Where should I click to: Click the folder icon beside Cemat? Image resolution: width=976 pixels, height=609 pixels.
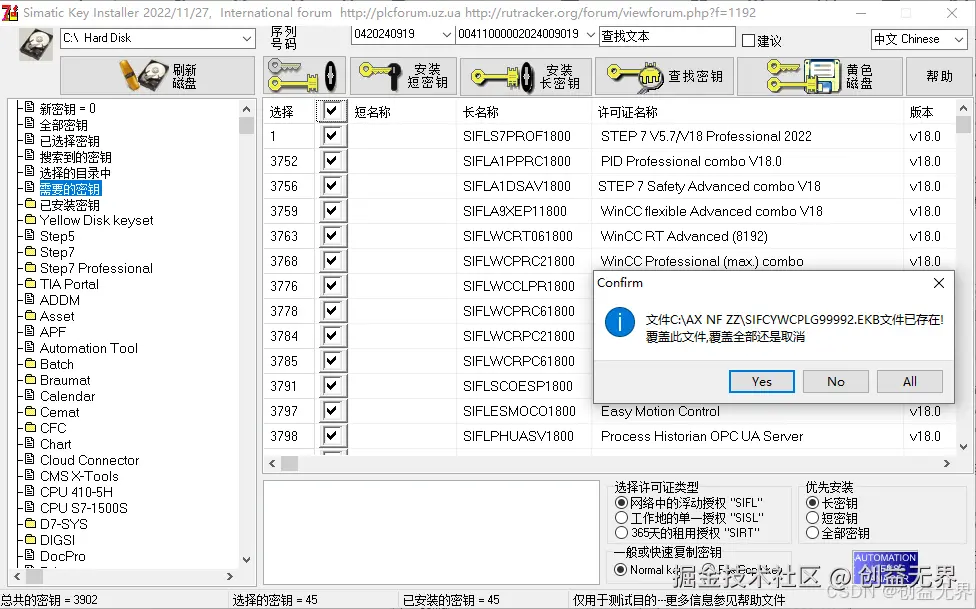click(30, 411)
